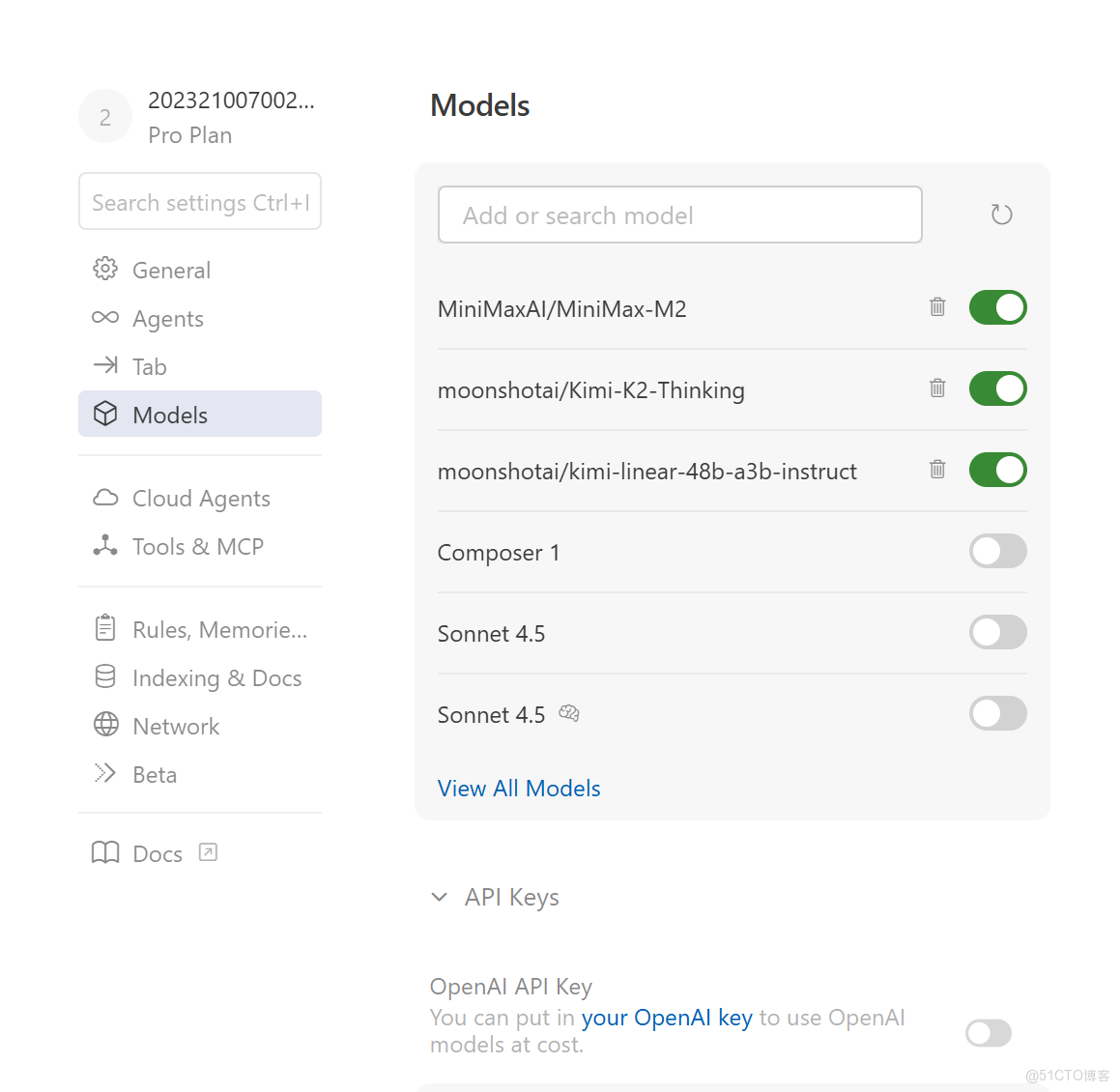This screenshot has height=1092, width=1120.
Task: Click the Cloud Agents cloud icon
Action: point(105,498)
